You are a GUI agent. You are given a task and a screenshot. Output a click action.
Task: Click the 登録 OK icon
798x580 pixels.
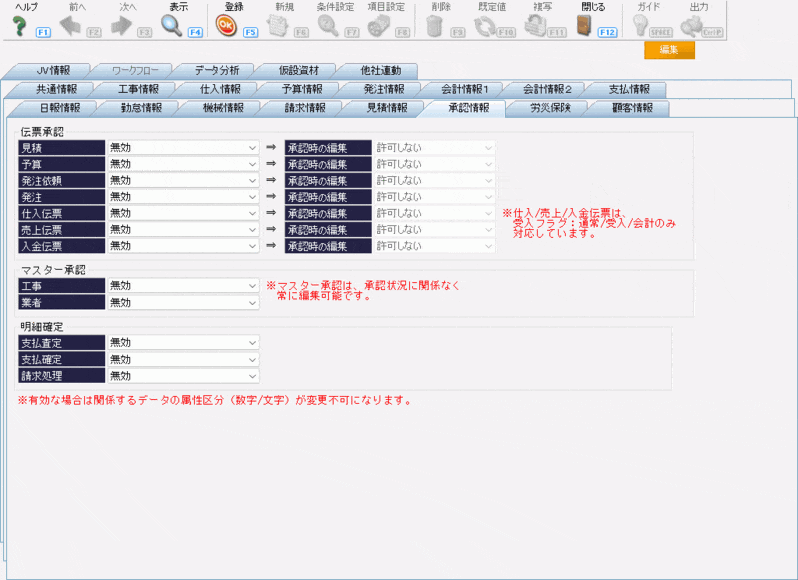click(229, 26)
